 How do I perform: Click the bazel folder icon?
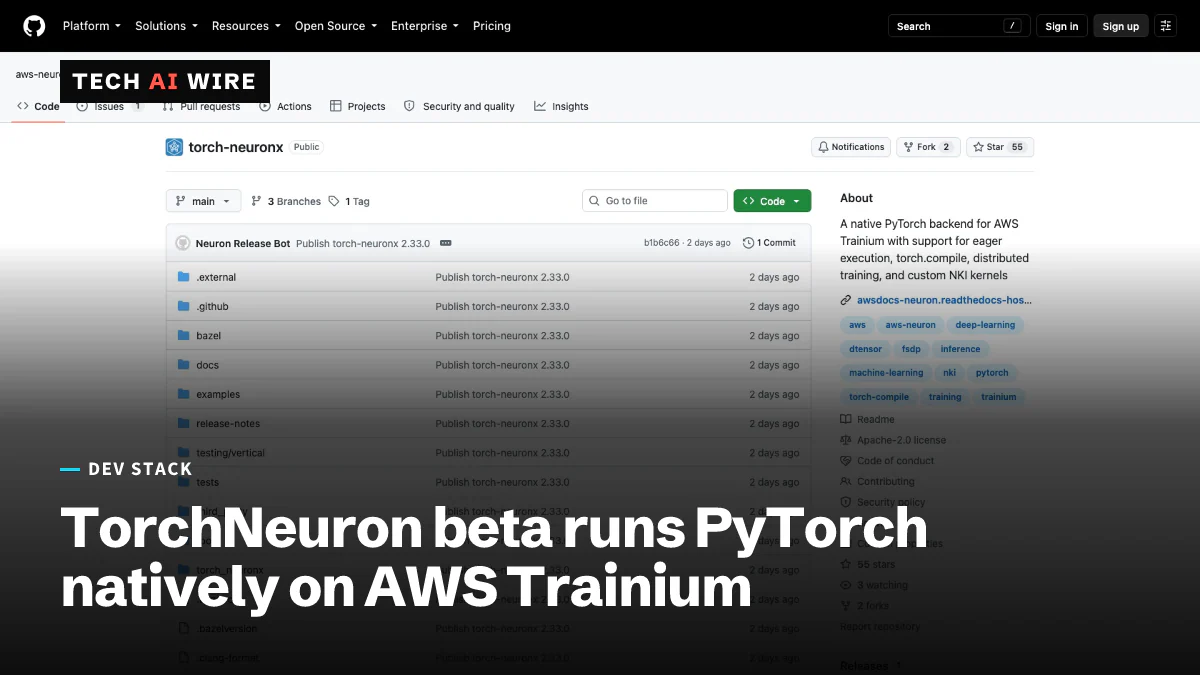pos(183,335)
